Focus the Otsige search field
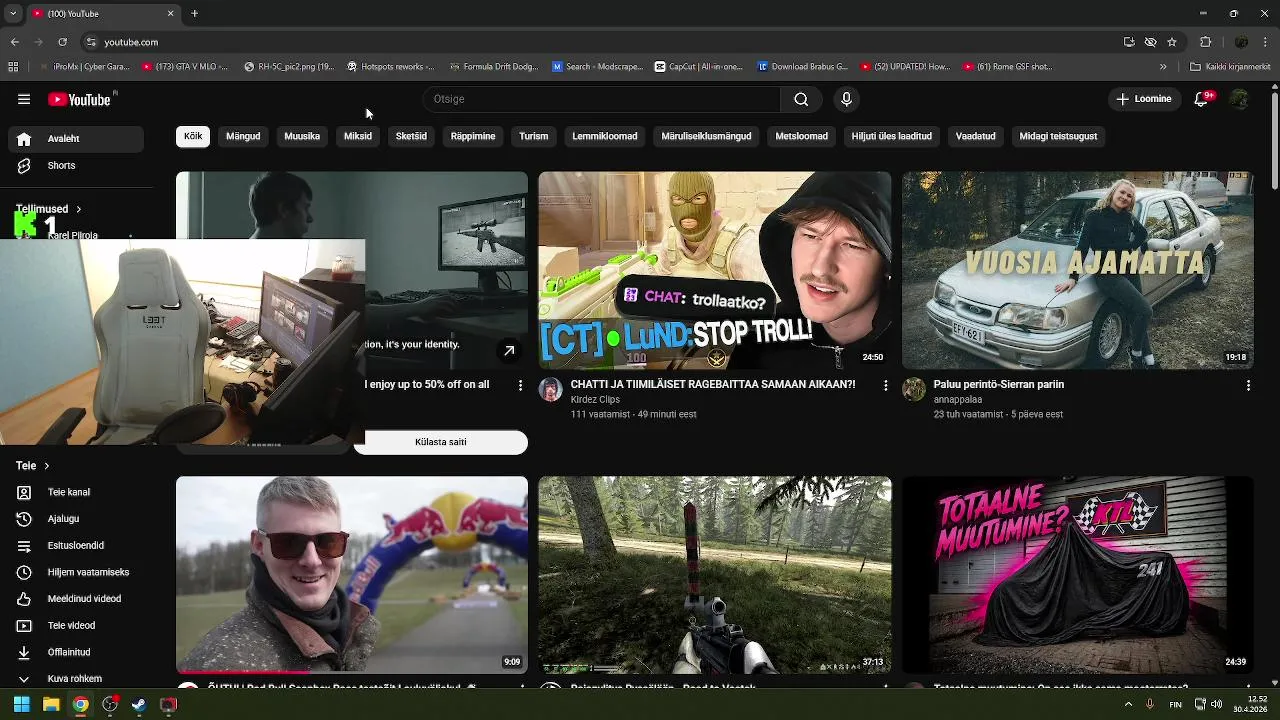This screenshot has height=720, width=1280. click(x=602, y=99)
